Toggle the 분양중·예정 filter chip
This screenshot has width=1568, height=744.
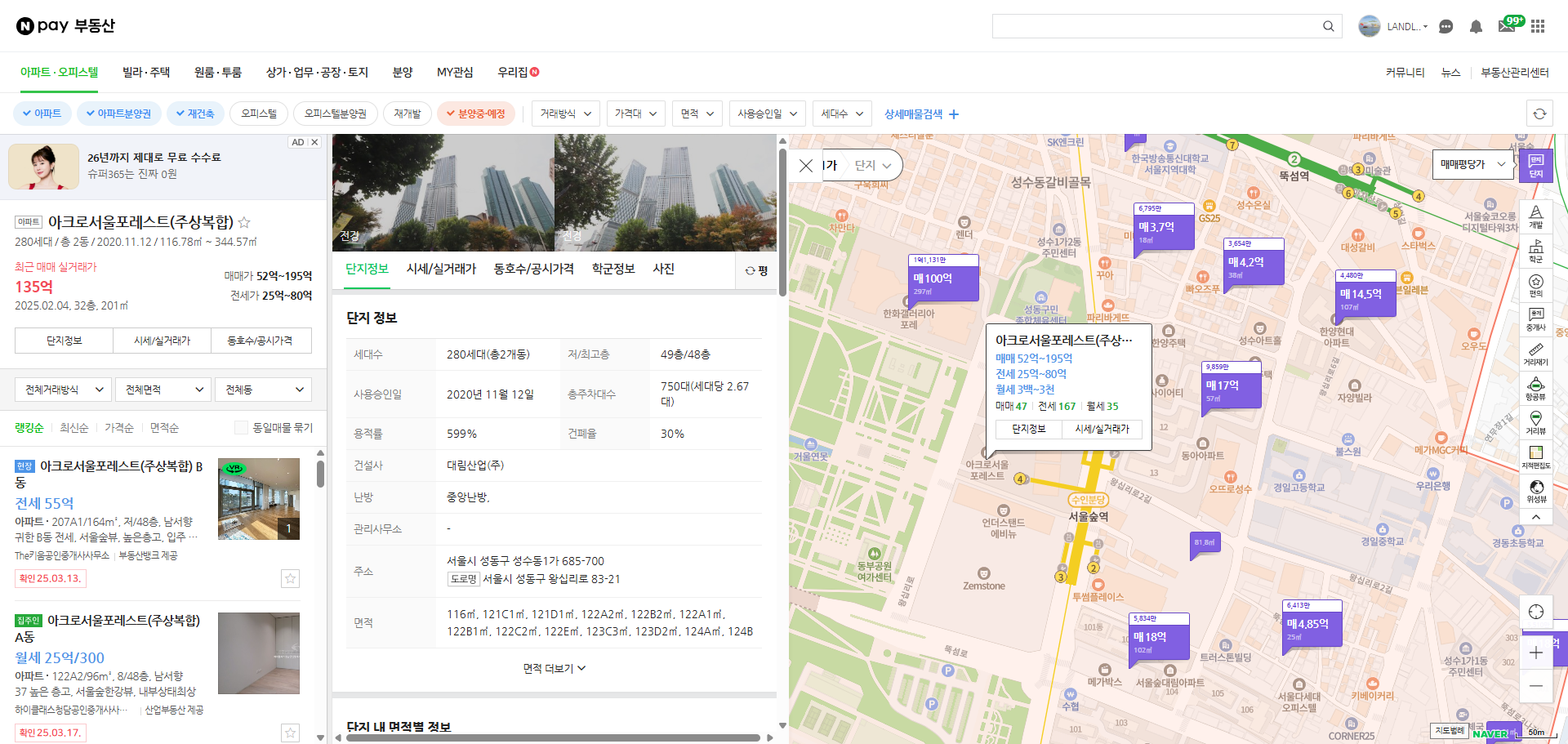476,114
